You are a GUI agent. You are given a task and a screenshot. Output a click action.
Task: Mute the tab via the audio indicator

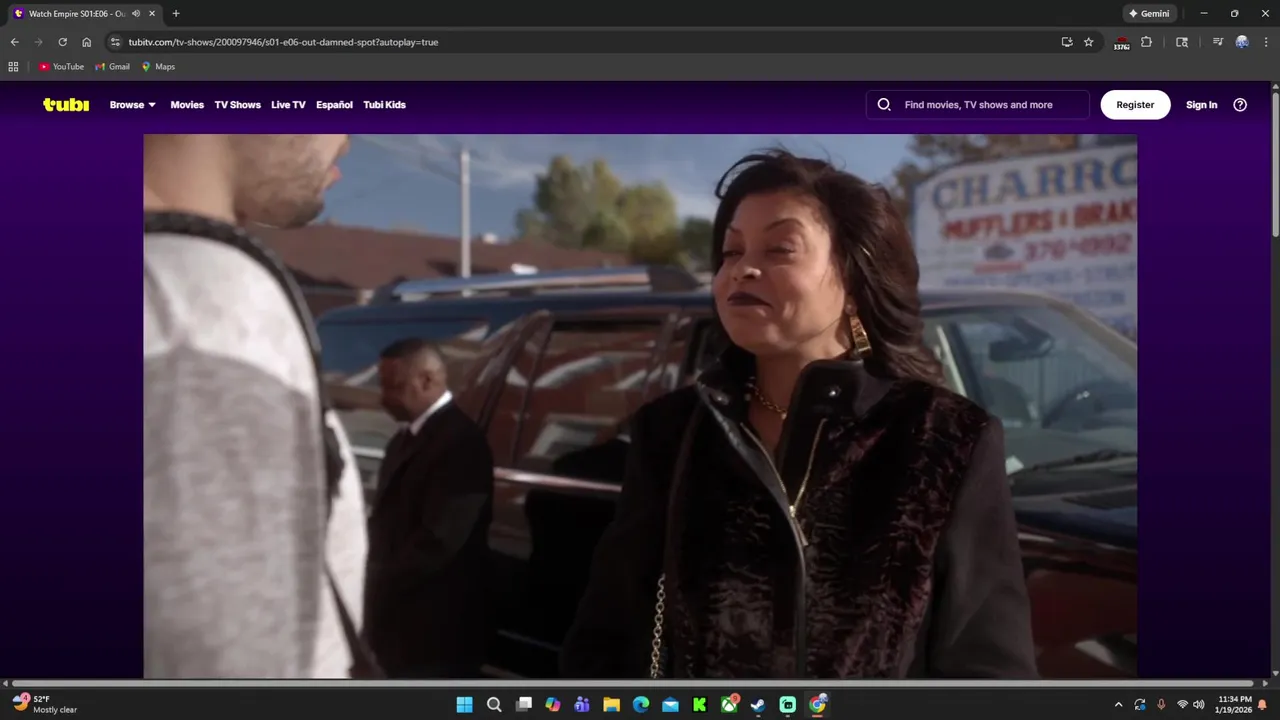coord(136,14)
